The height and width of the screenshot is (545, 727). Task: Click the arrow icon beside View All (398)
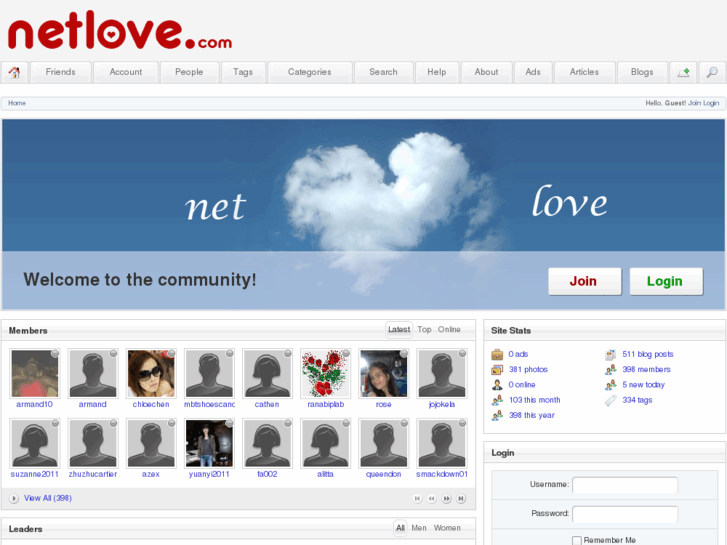pos(14,499)
